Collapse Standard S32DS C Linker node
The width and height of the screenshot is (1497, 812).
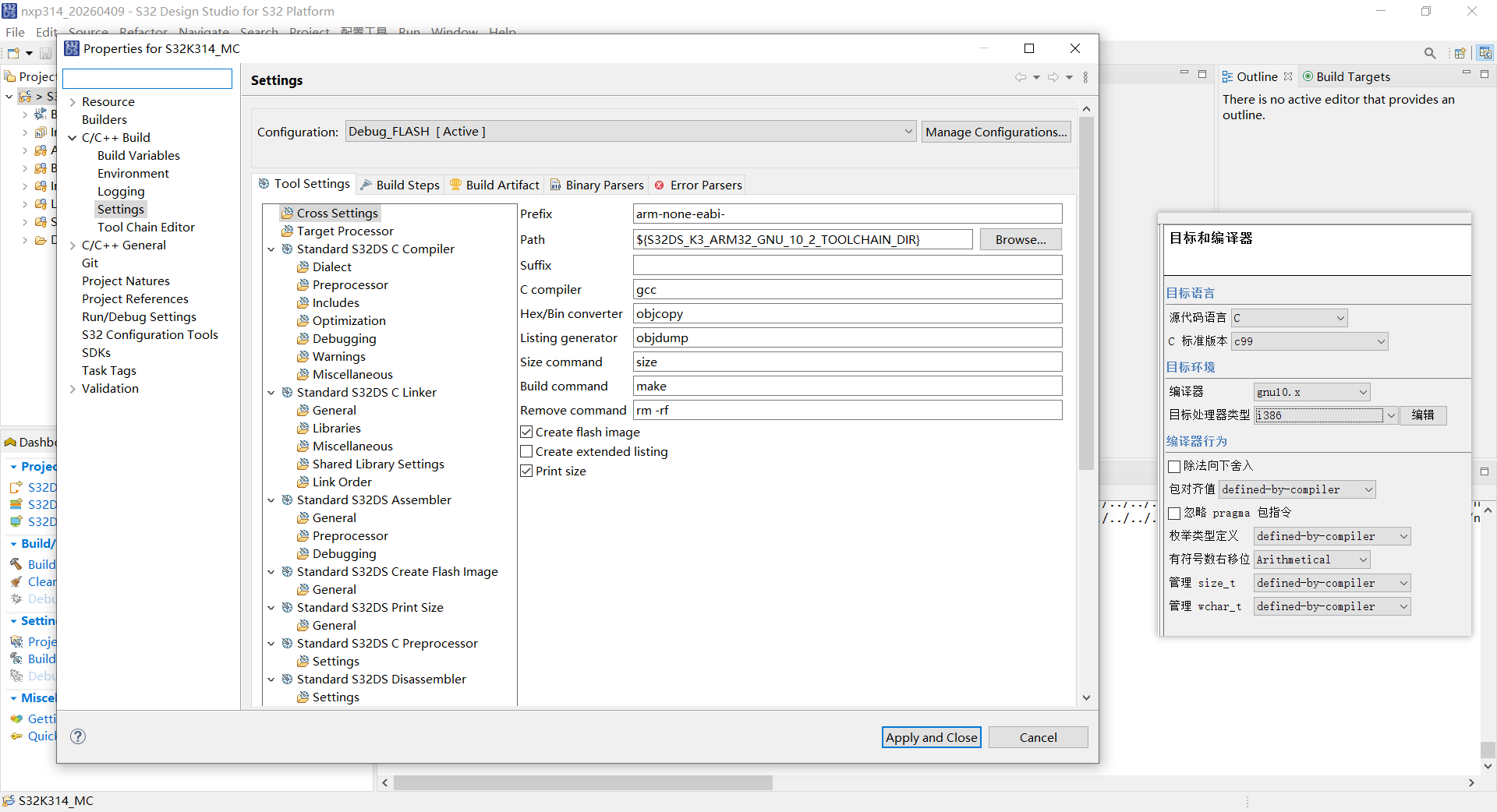[271, 393]
